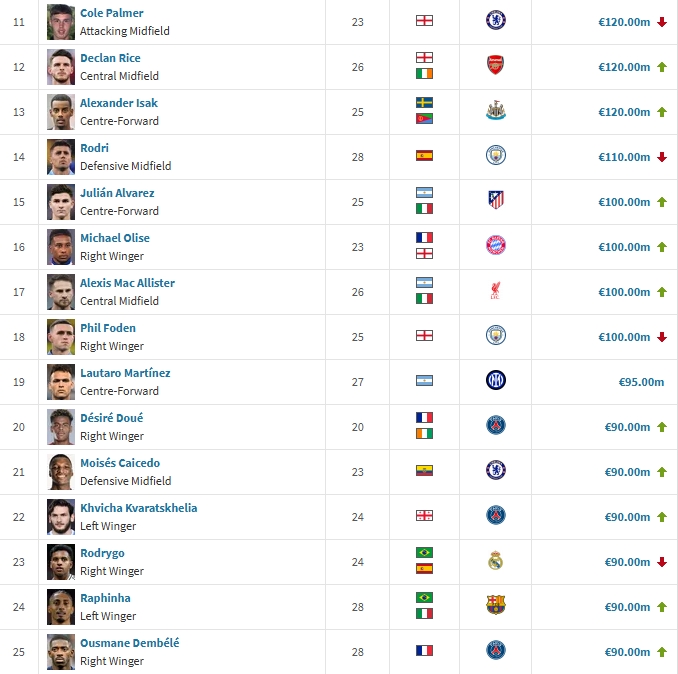
Task: Click the Arsenal club crest in Declan Rice's row
Action: click(x=495, y=66)
